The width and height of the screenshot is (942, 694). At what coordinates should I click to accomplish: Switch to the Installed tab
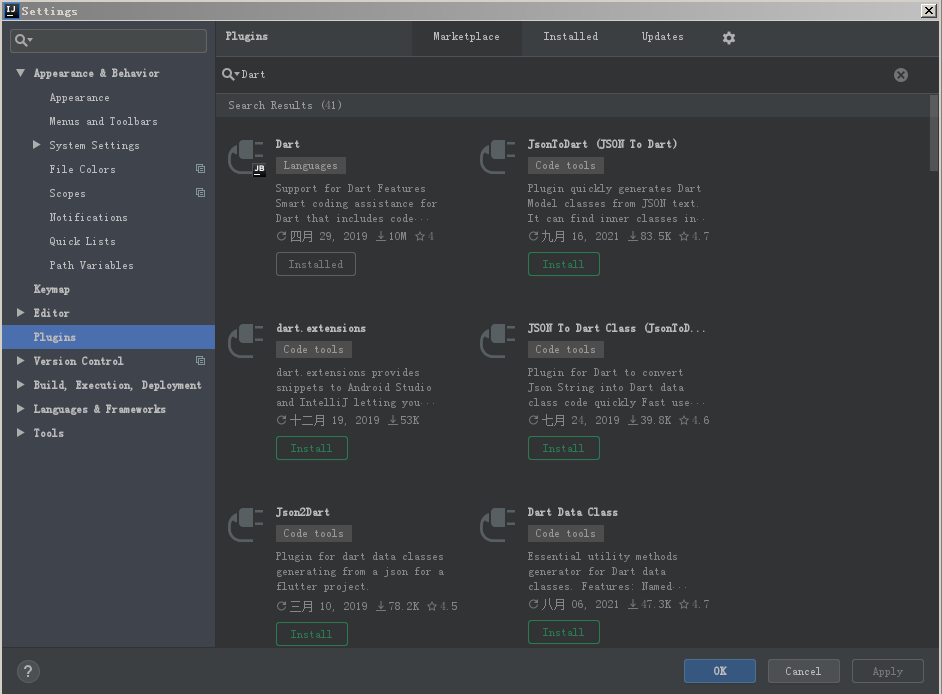pos(571,37)
